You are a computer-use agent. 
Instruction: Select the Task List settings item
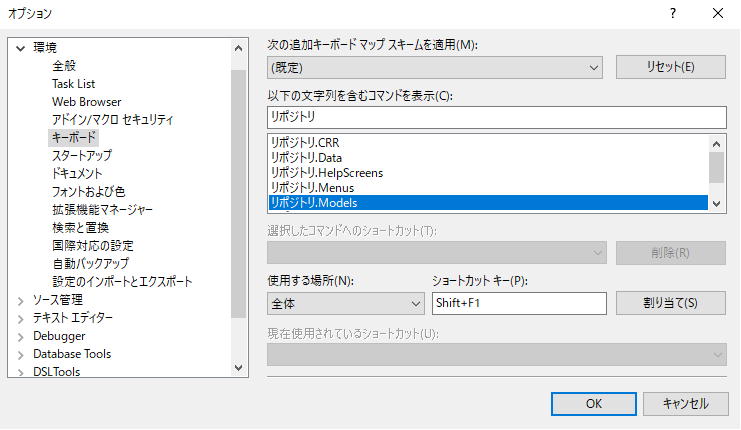click(73, 84)
